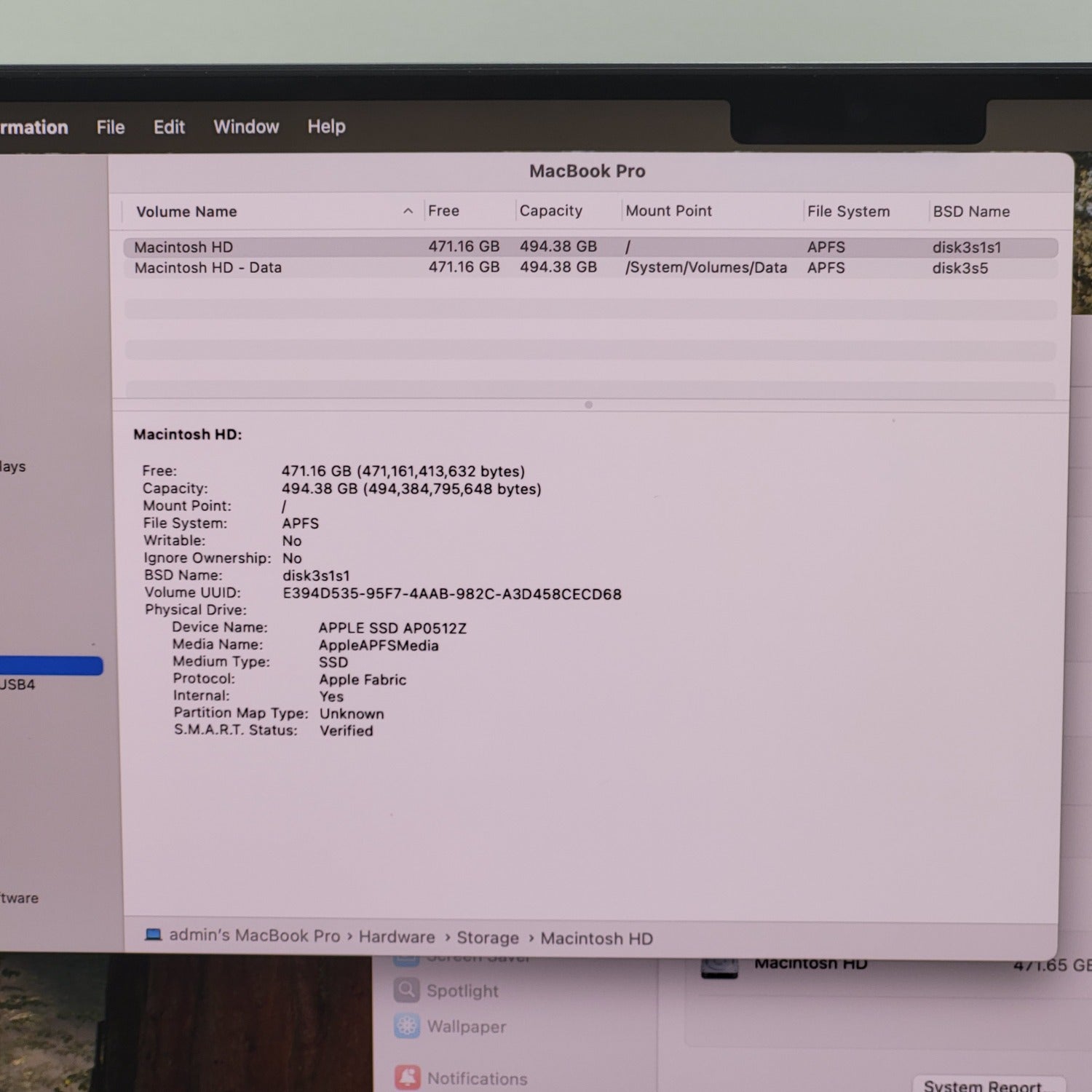The width and height of the screenshot is (1092, 1092).
Task: Click the split pane divider handle
Action: coord(588,405)
